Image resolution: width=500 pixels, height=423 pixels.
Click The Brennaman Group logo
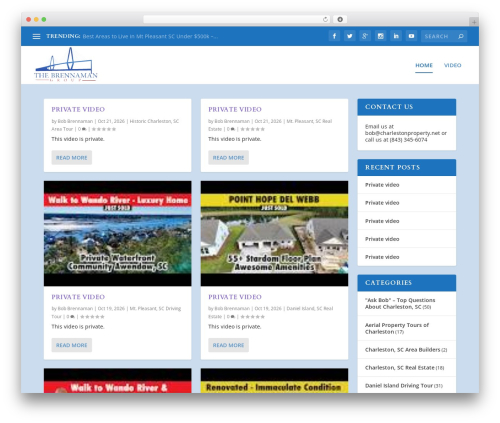coord(66,65)
